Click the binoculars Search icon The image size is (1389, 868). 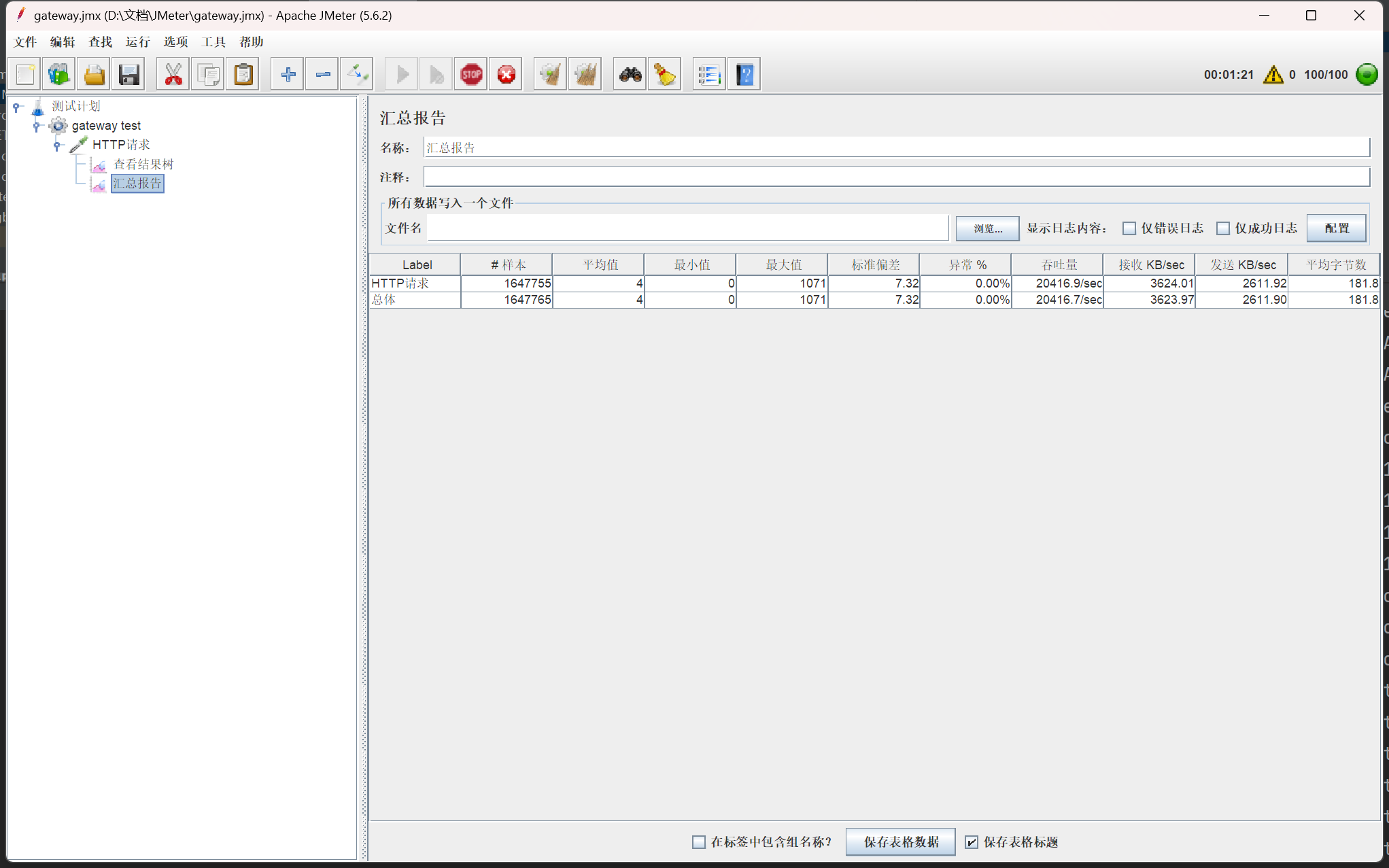630,74
